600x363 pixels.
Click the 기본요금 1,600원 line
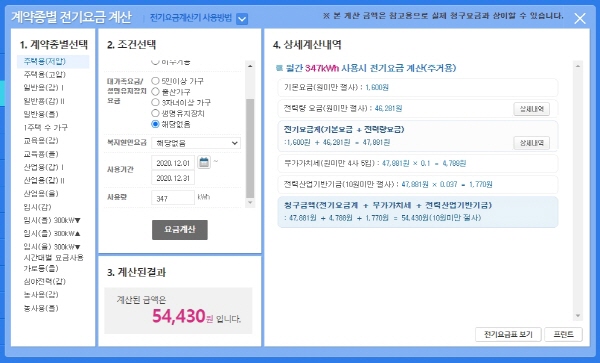tap(417, 88)
